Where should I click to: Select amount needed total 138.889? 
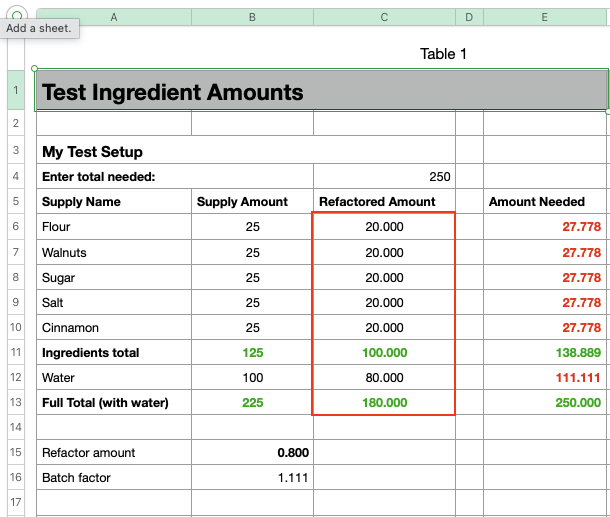coord(545,352)
